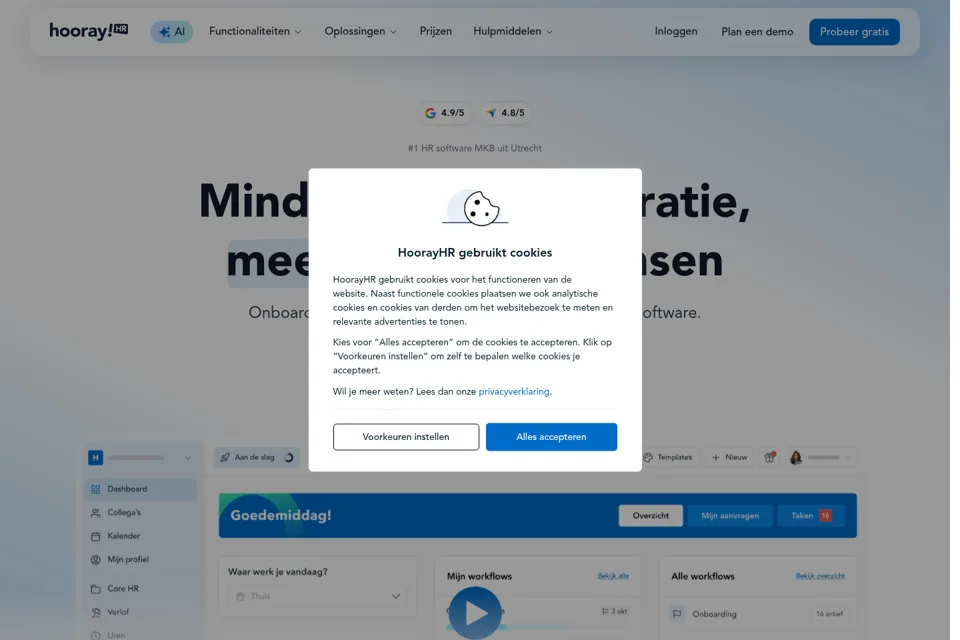The height and width of the screenshot is (640, 960).
Task: Click the Nieuw plus button
Action: coord(729,457)
